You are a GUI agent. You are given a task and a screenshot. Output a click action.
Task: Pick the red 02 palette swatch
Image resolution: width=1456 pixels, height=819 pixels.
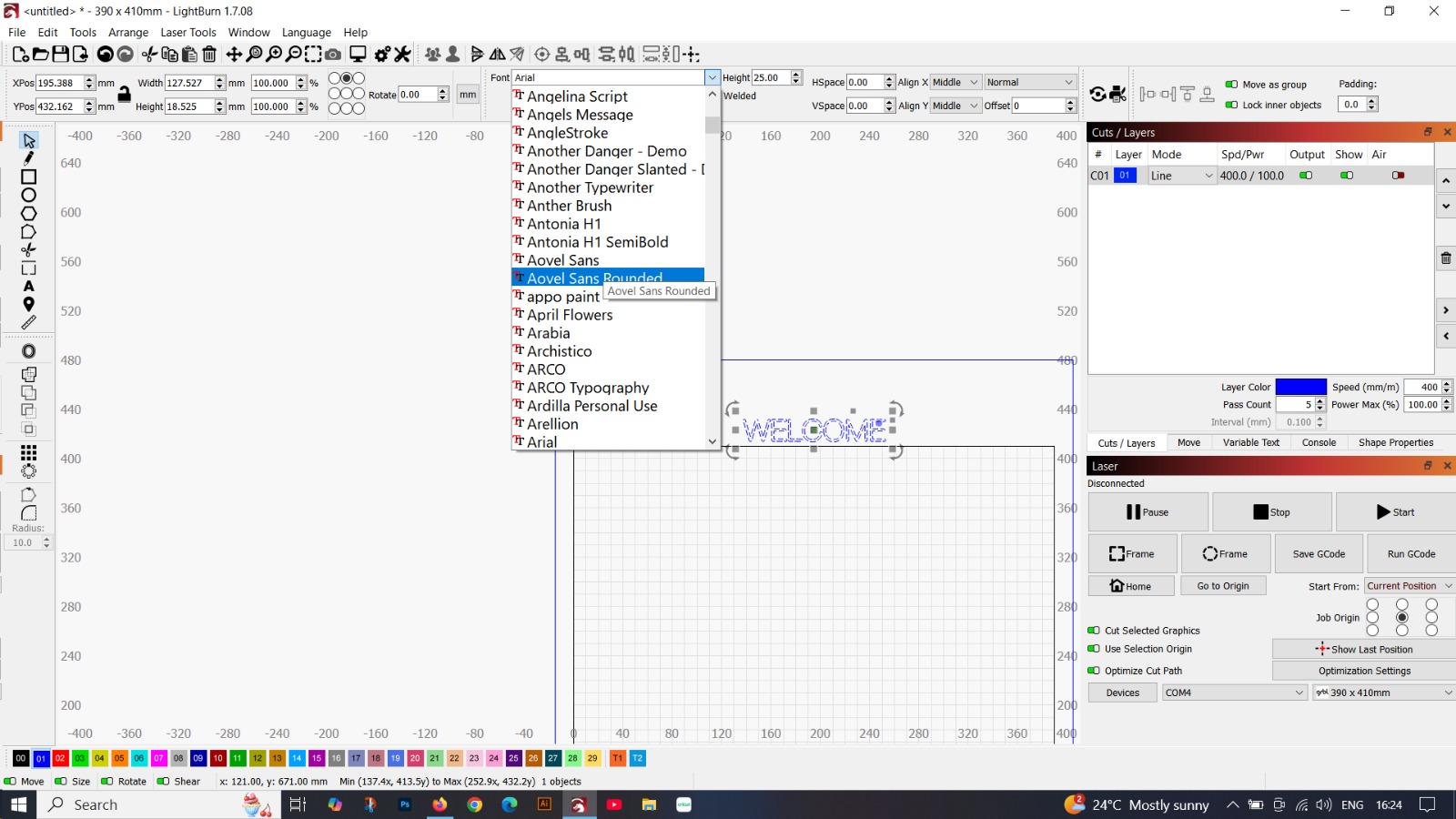[60, 758]
